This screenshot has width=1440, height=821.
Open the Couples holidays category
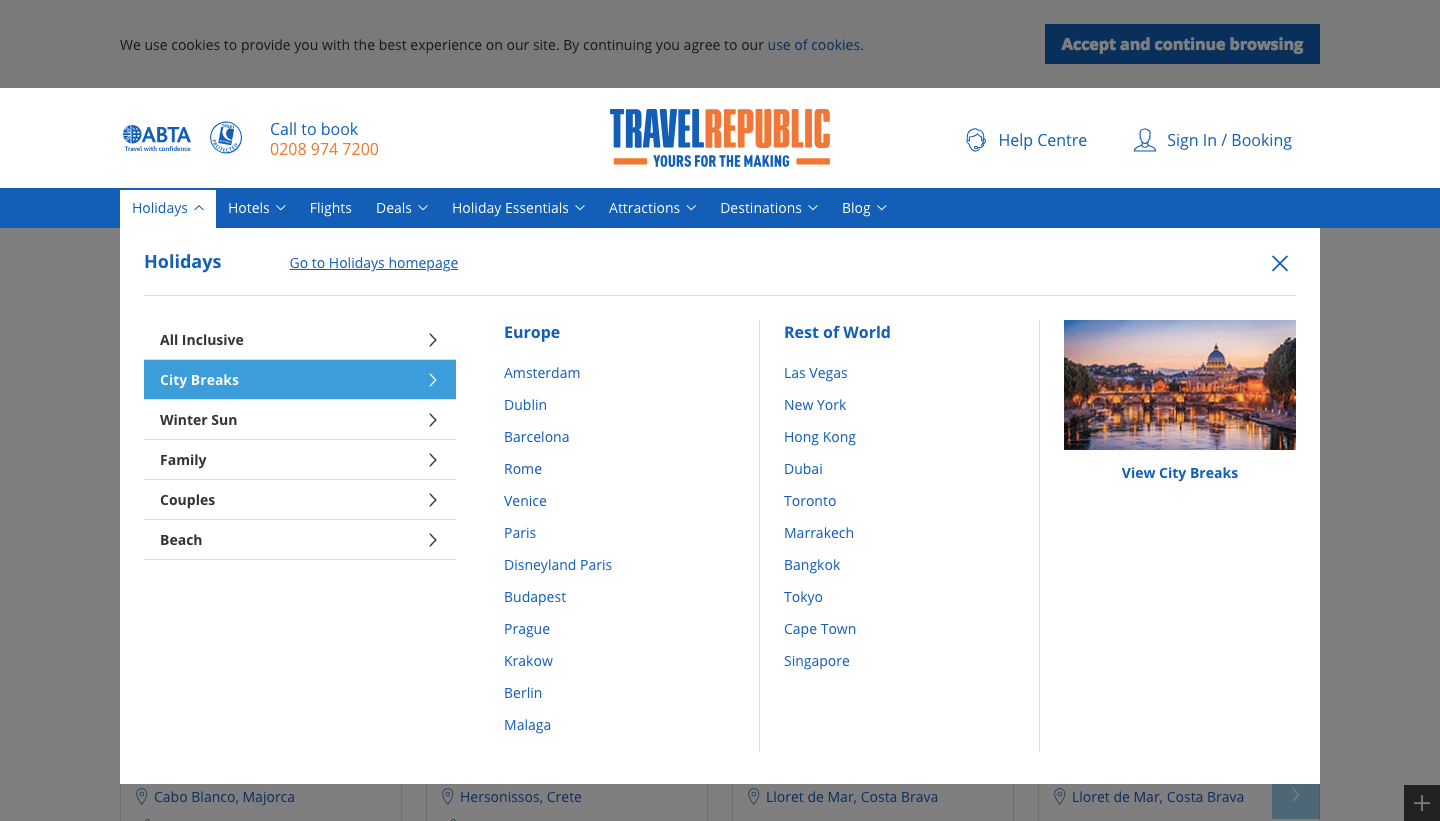coord(300,500)
